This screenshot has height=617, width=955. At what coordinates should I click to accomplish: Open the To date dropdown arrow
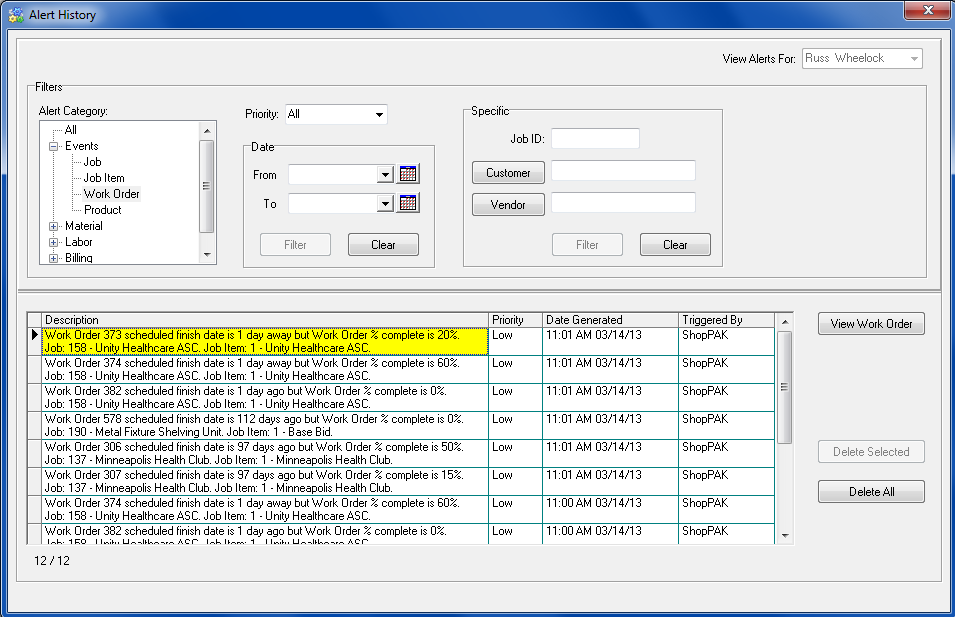click(x=385, y=205)
